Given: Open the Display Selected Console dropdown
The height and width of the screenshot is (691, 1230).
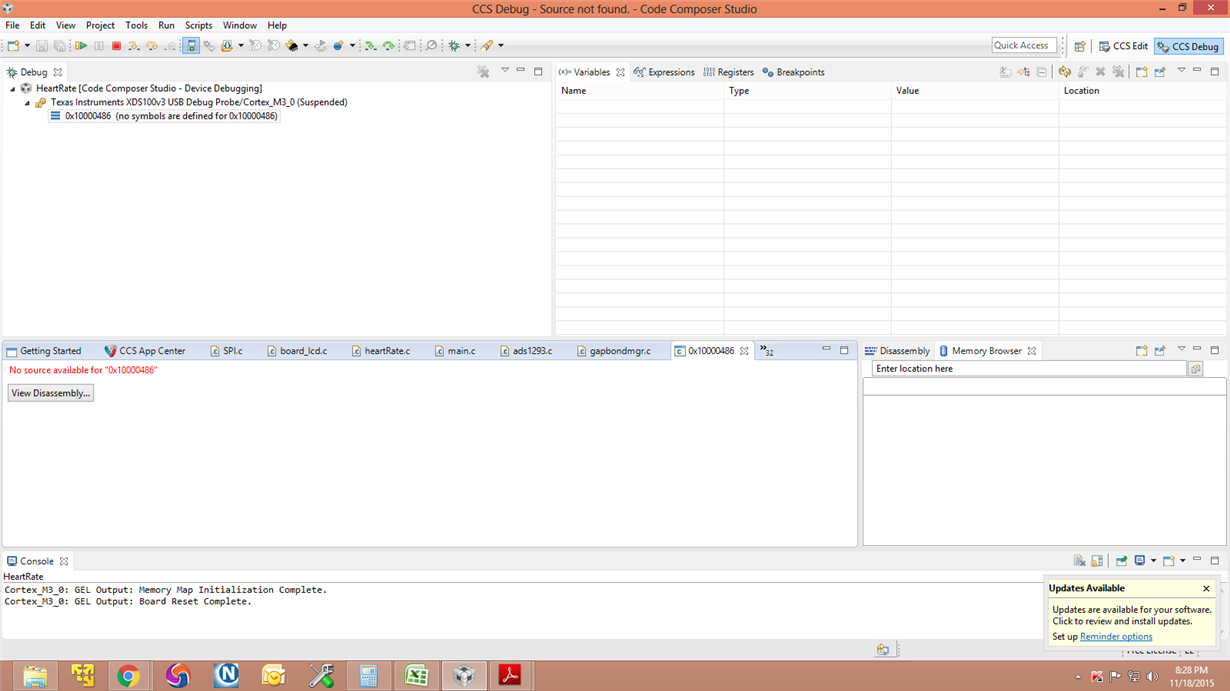Looking at the screenshot, I should pyautogui.click(x=1153, y=561).
